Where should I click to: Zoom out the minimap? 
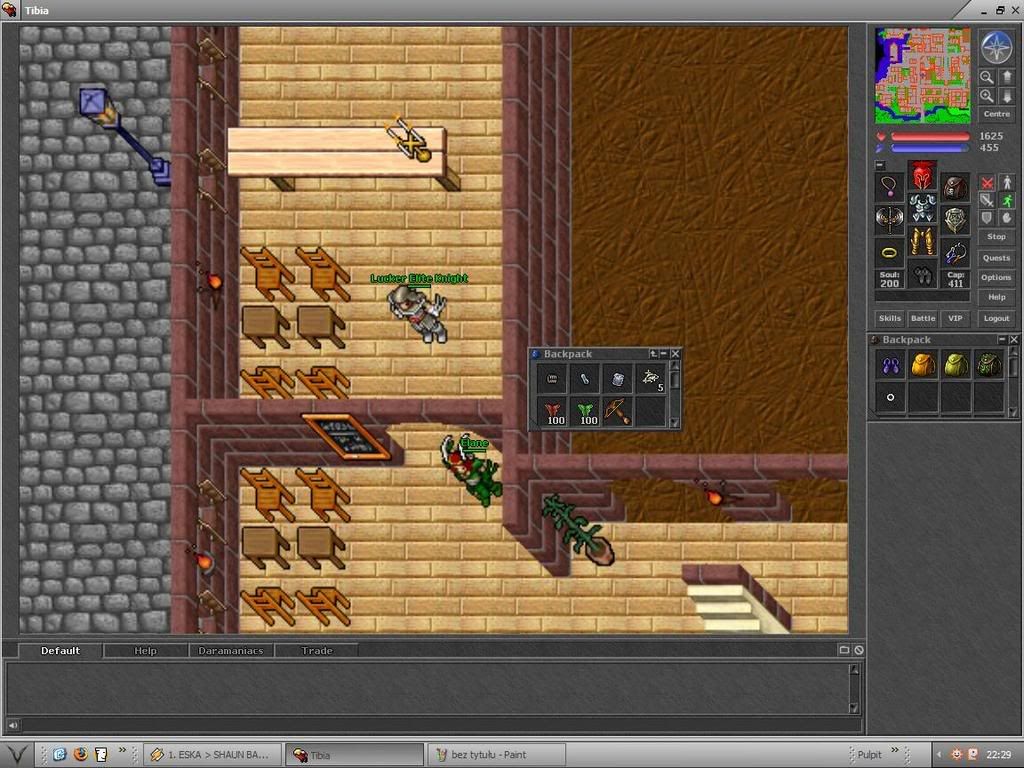(986, 77)
